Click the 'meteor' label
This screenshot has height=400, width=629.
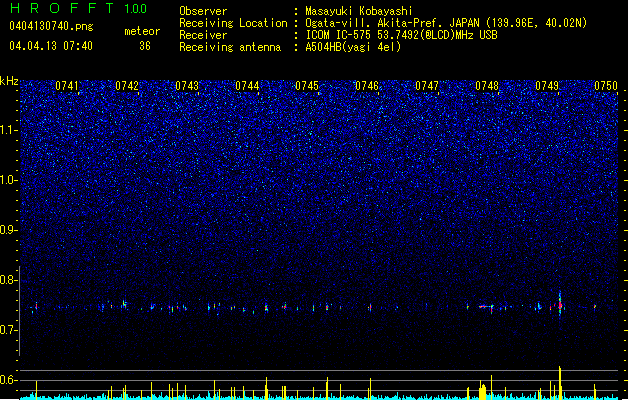click(142, 31)
